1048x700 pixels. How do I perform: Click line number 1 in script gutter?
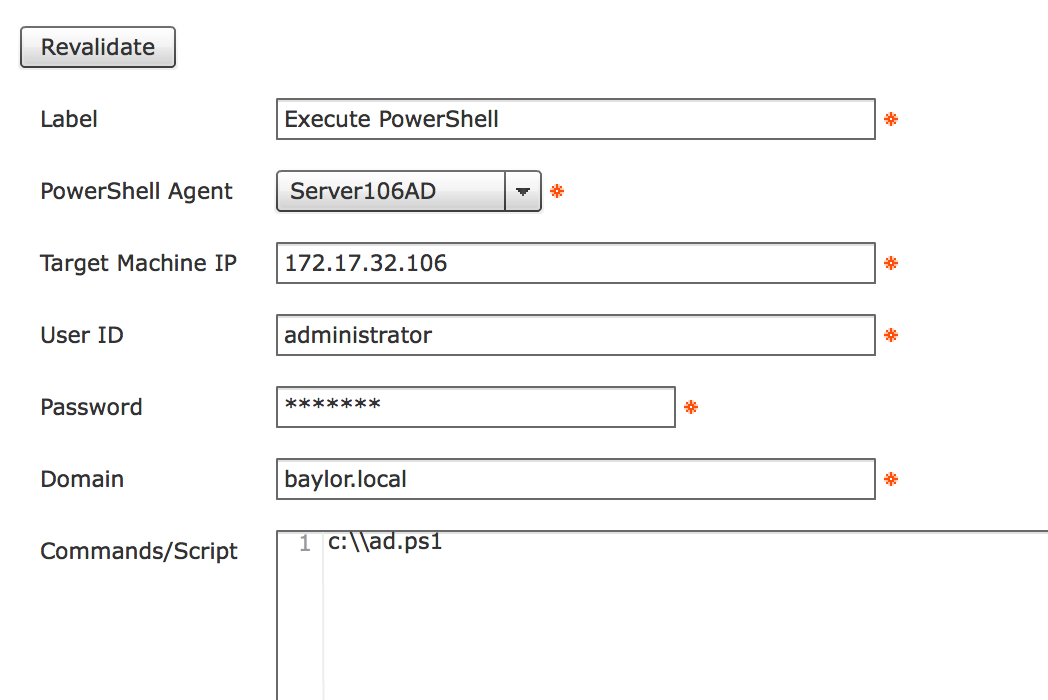305,543
